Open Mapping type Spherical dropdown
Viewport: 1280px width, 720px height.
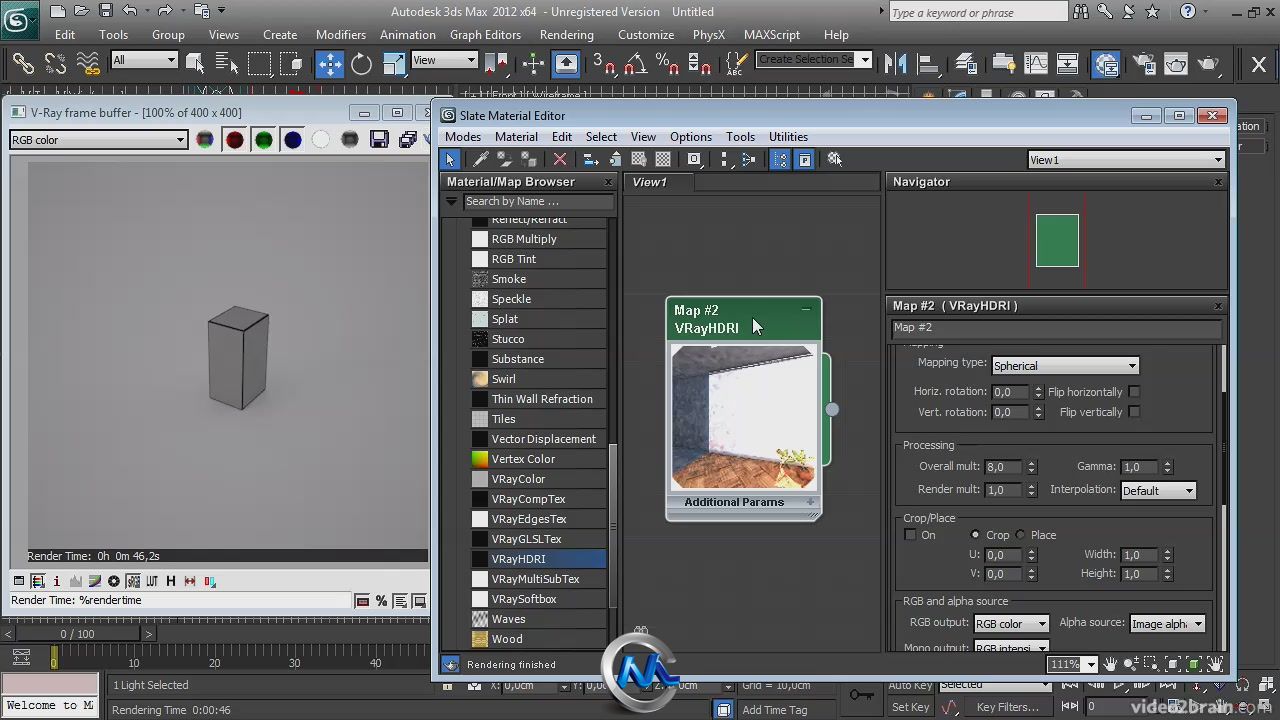coord(1065,366)
